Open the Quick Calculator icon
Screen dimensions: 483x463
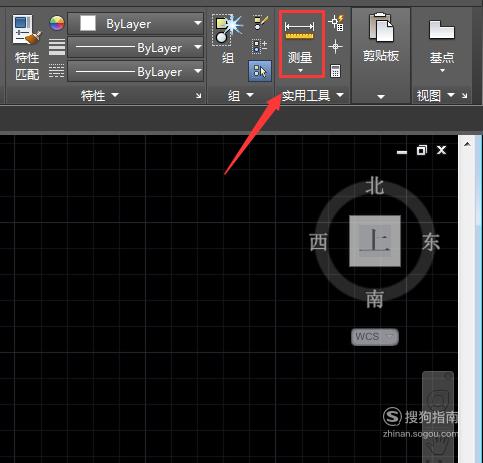pos(335,71)
